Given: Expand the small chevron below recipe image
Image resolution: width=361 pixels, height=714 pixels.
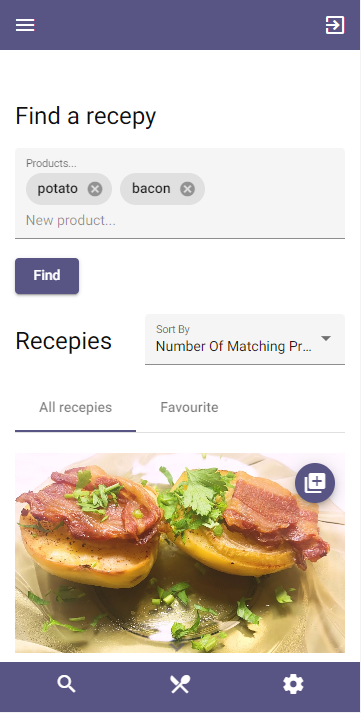Looking at the screenshot, I should pyautogui.click(x=177, y=646).
